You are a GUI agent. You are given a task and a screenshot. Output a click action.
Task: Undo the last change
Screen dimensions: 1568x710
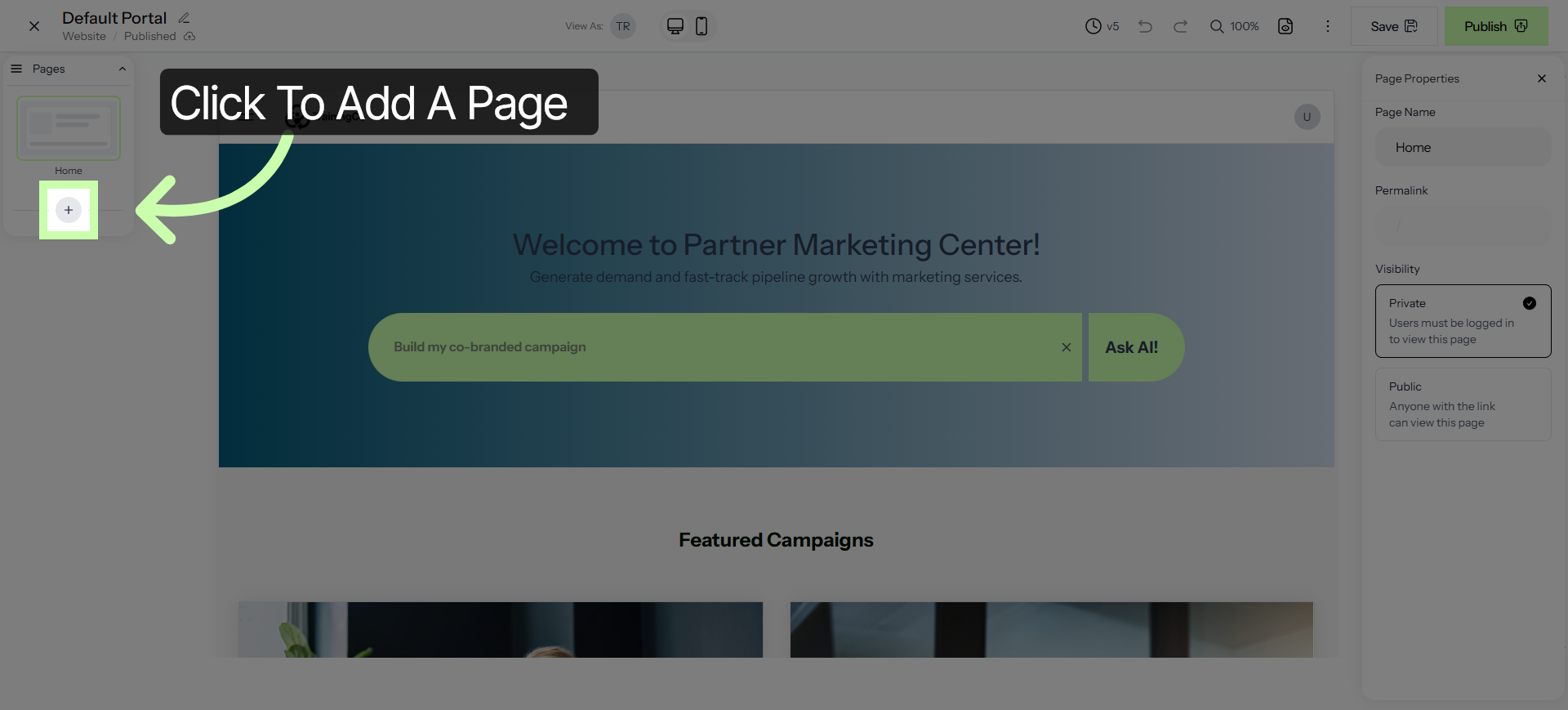pyautogui.click(x=1145, y=26)
